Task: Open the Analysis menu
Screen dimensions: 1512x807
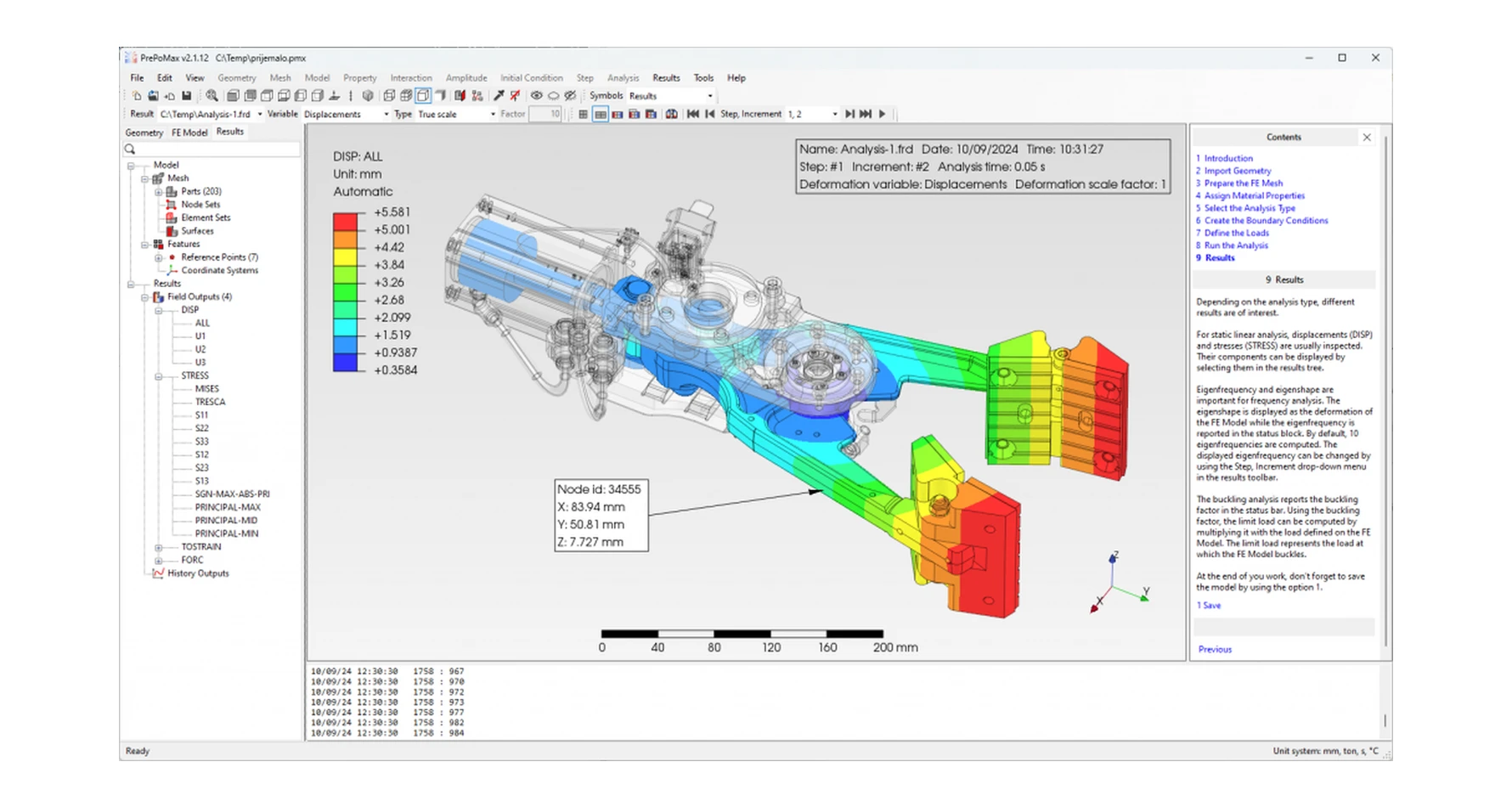Action: 623,78
